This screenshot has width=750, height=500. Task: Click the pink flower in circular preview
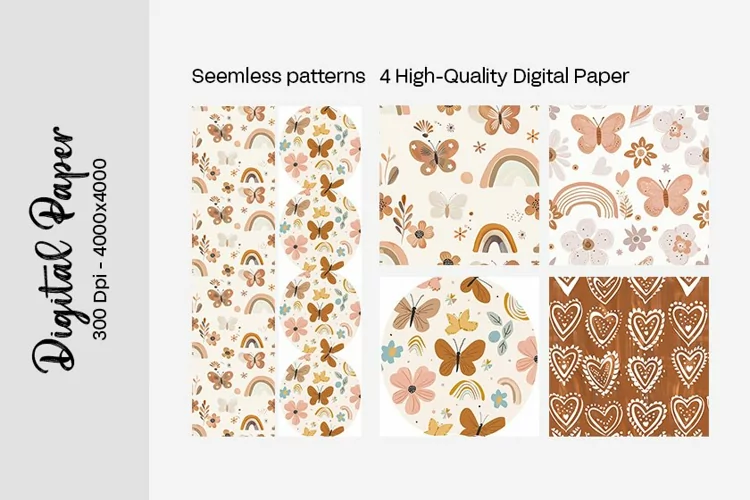tap(412, 387)
